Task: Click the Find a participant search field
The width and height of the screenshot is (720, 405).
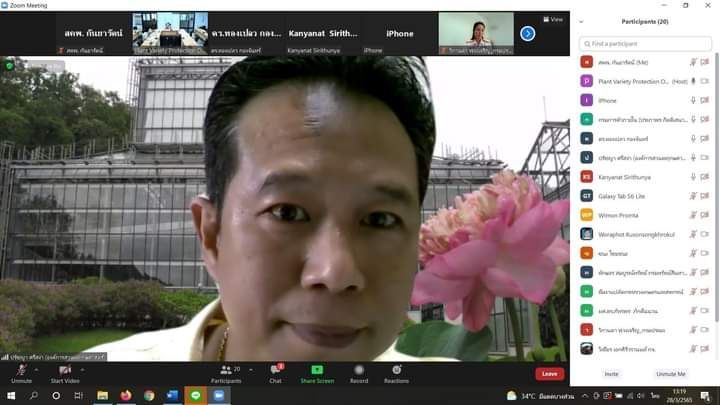Action: (x=645, y=44)
